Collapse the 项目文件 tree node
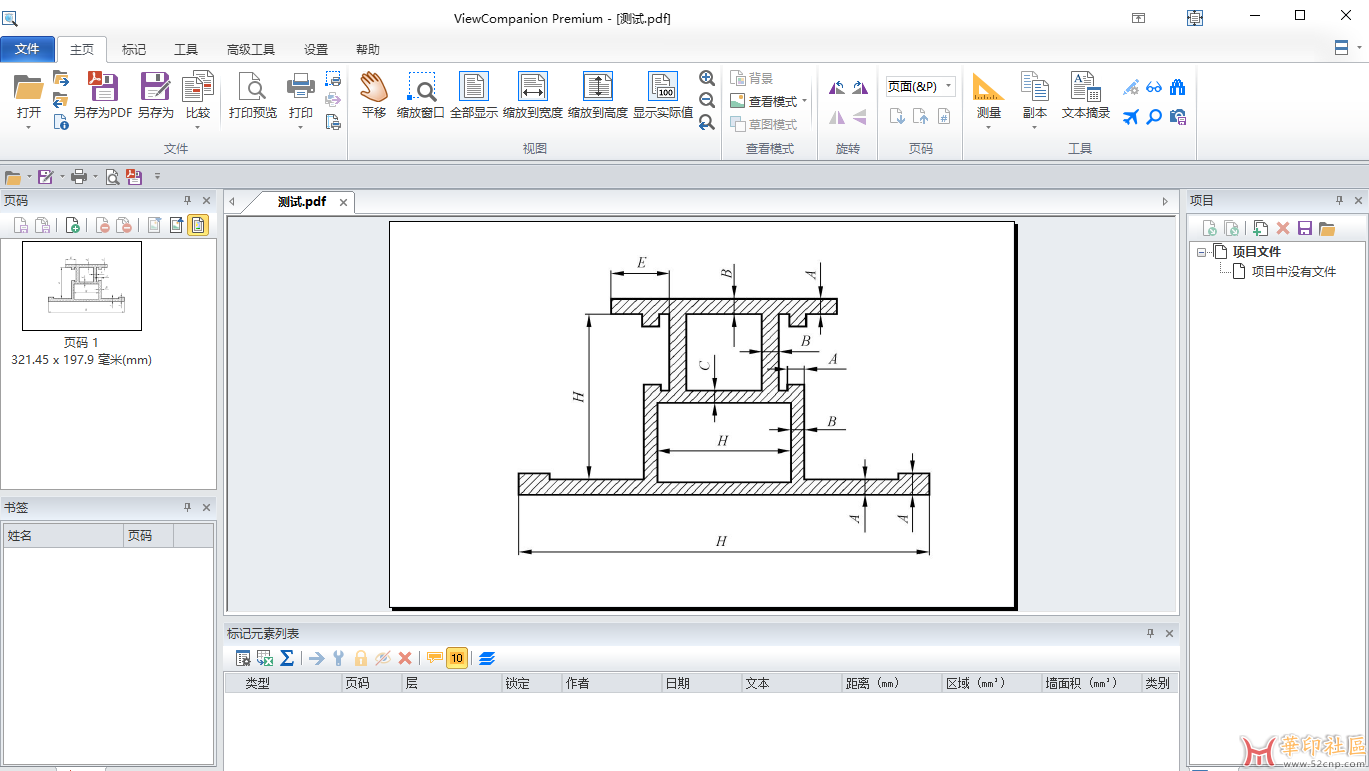Image resolution: width=1369 pixels, height=771 pixels. tap(1201, 252)
